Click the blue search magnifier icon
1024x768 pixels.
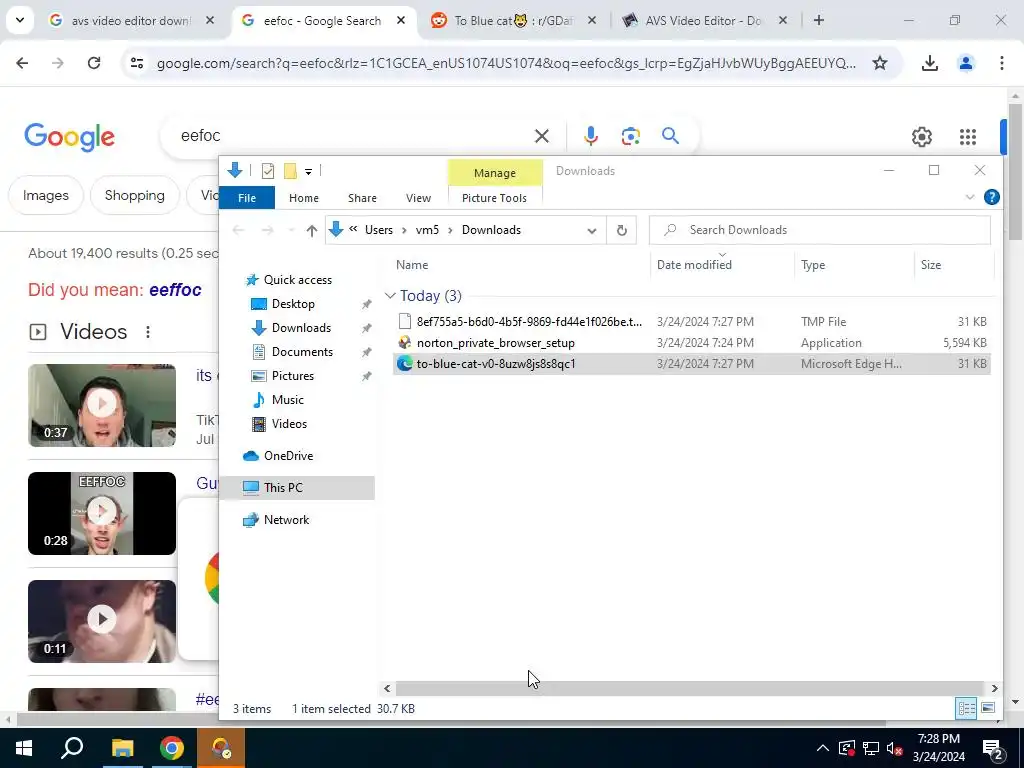tap(670, 136)
